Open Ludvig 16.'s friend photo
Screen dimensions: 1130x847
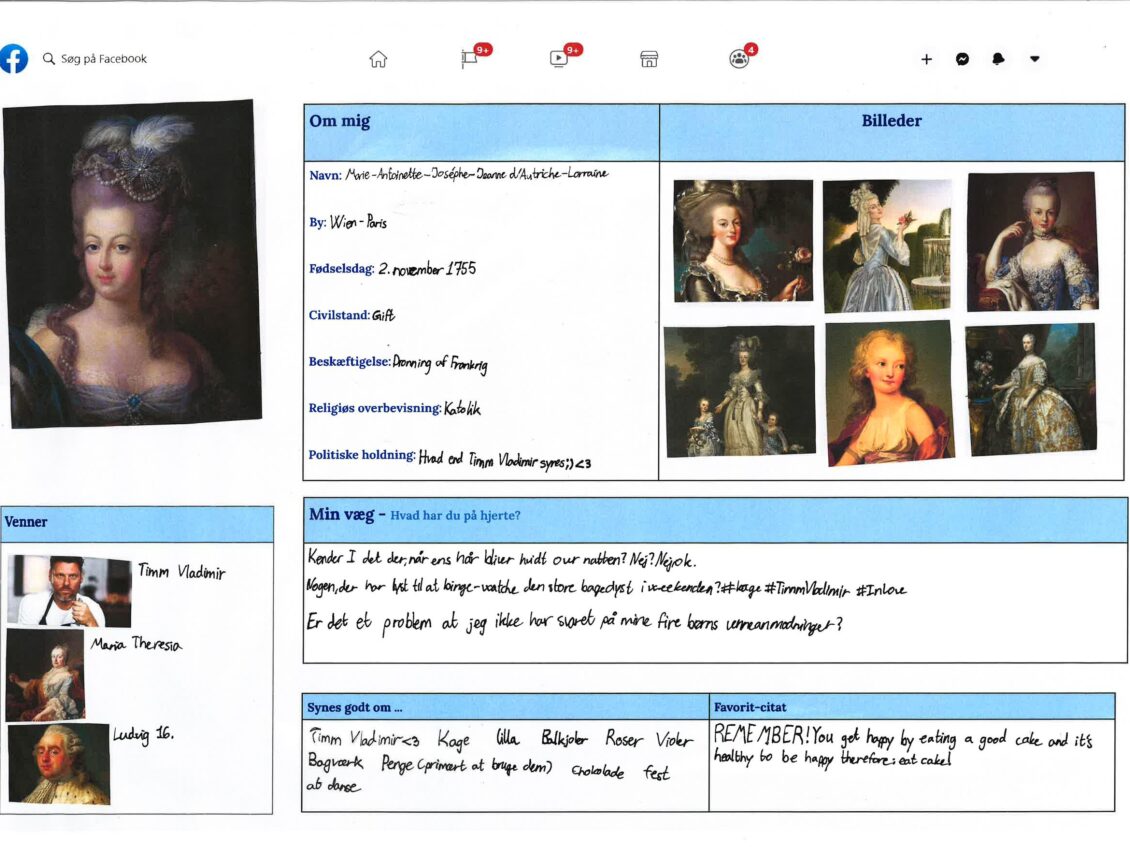click(59, 764)
